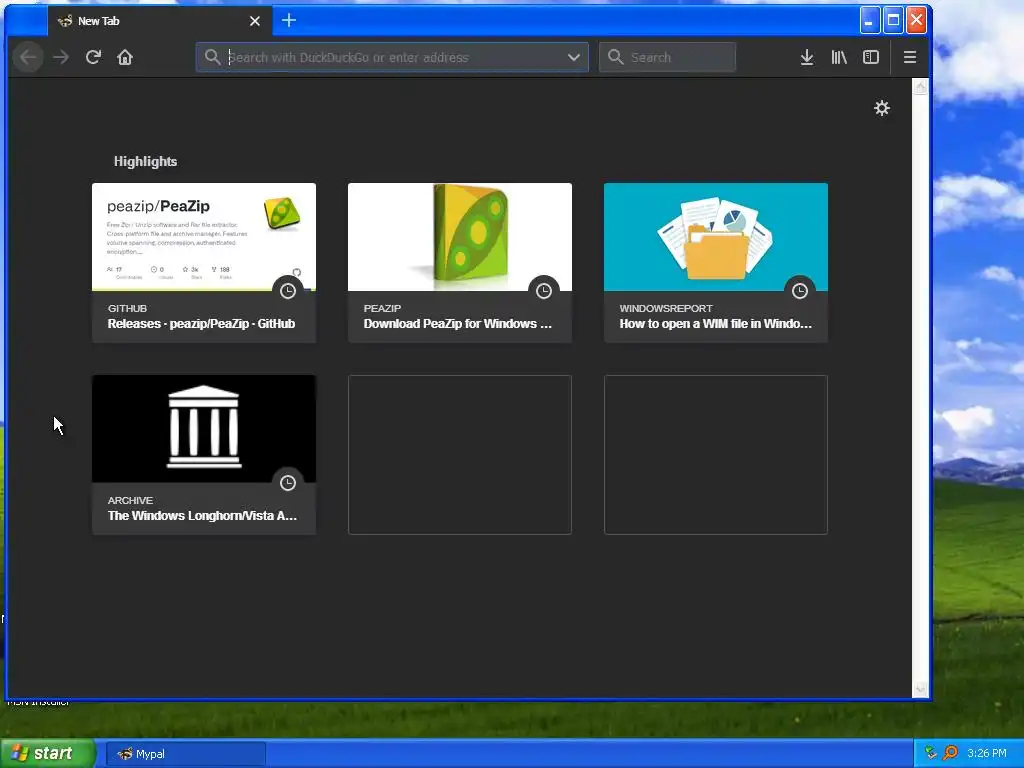Click the taskbar clock 3:26 PM

(987, 754)
